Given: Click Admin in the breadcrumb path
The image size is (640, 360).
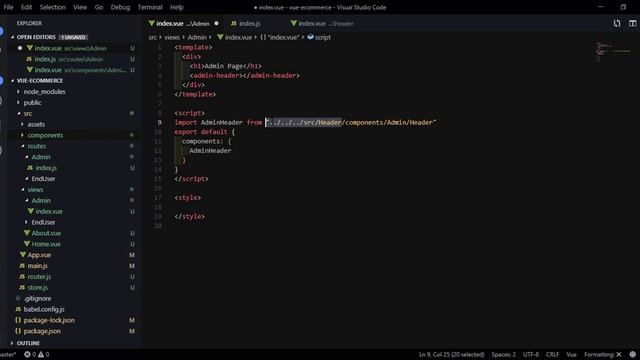Looking at the screenshot, I should 197,37.
